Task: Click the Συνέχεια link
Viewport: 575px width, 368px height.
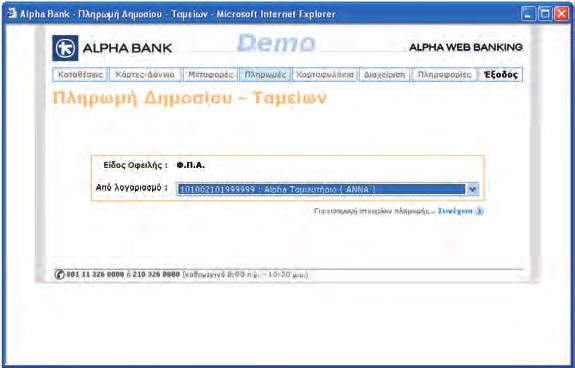Action: pyautogui.click(x=455, y=211)
